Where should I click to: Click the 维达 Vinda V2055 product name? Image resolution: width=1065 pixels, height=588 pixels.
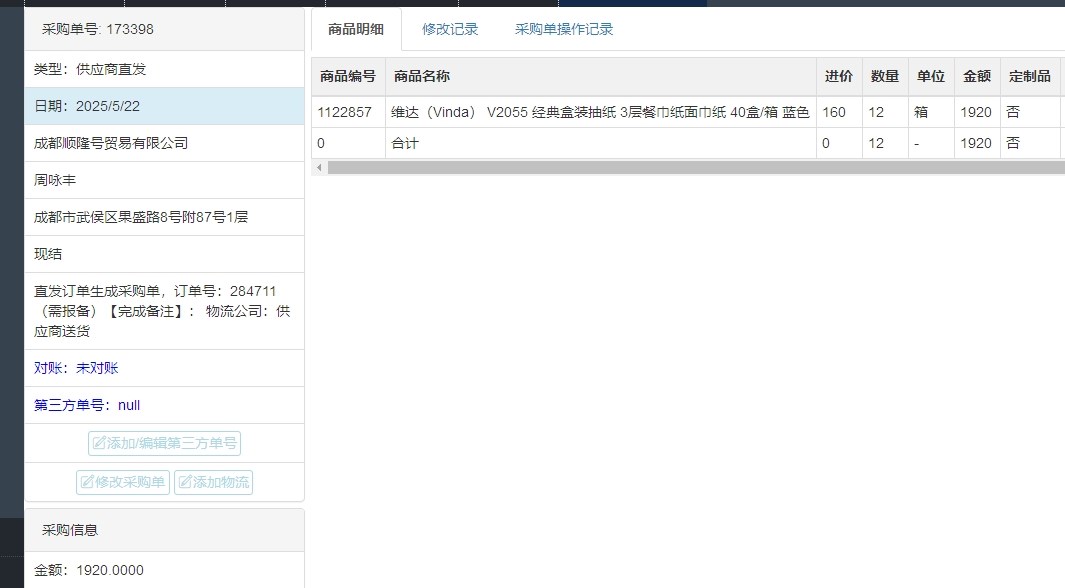[600, 112]
